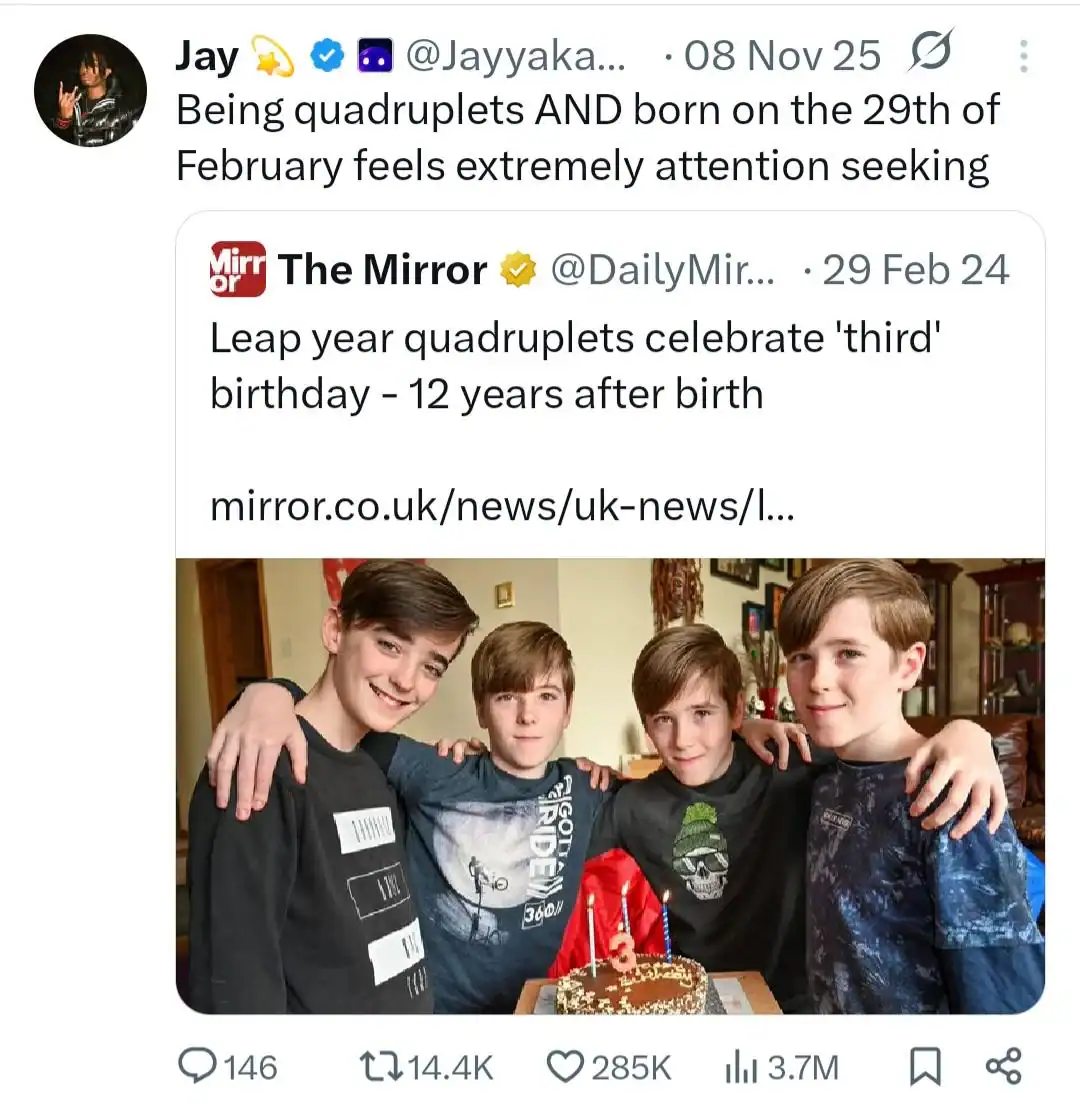Like the tweet with the heart icon
This screenshot has height=1112, width=1080.
coord(565,1066)
